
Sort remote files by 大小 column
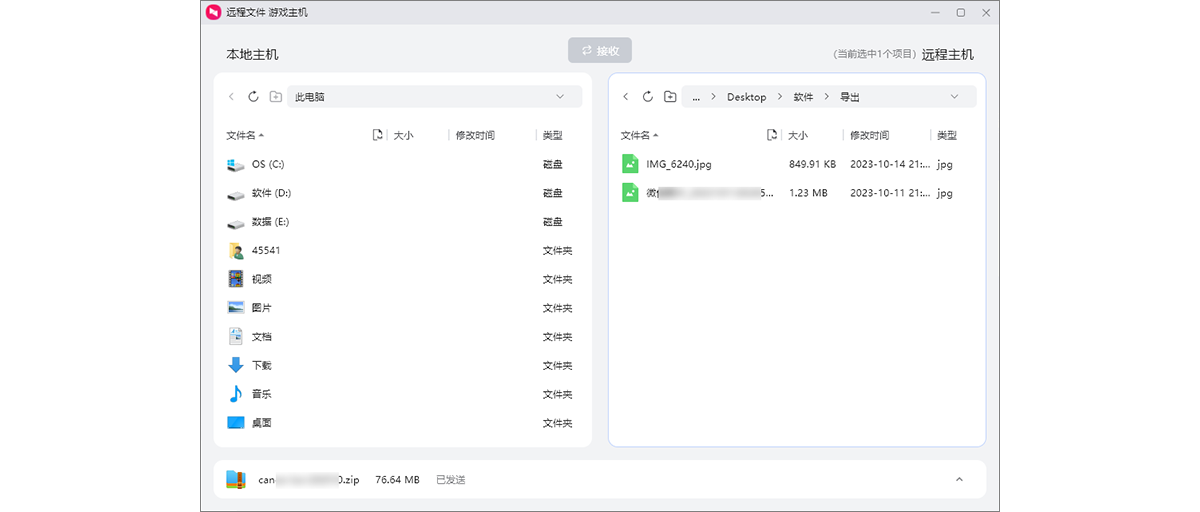tap(797, 135)
